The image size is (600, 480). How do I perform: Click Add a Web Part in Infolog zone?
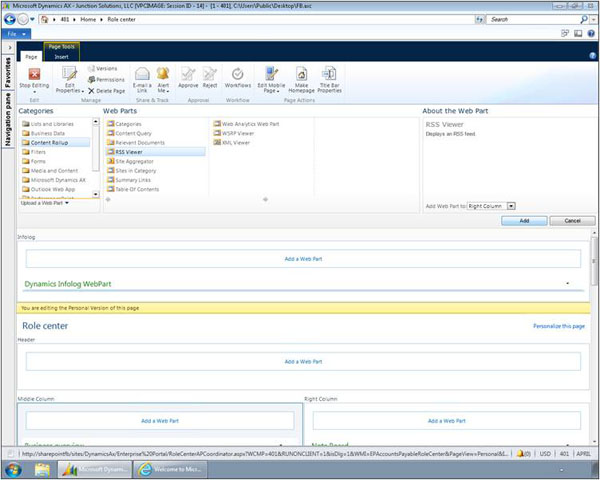coord(303,259)
